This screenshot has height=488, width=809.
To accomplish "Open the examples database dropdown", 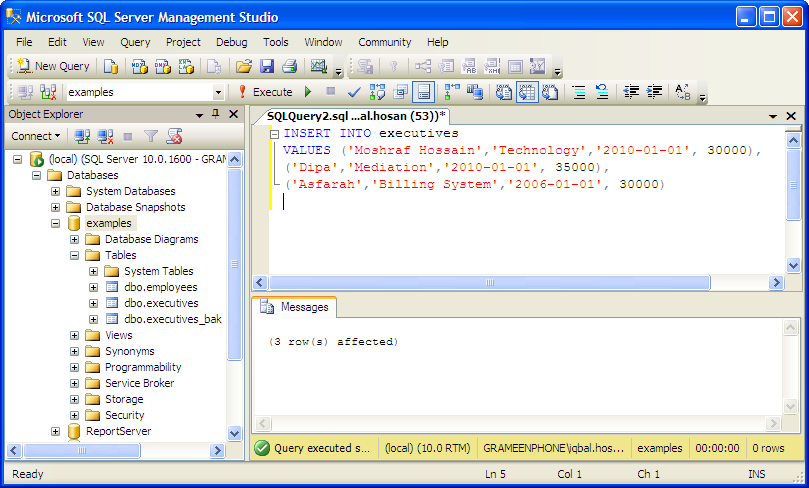I will pos(218,92).
